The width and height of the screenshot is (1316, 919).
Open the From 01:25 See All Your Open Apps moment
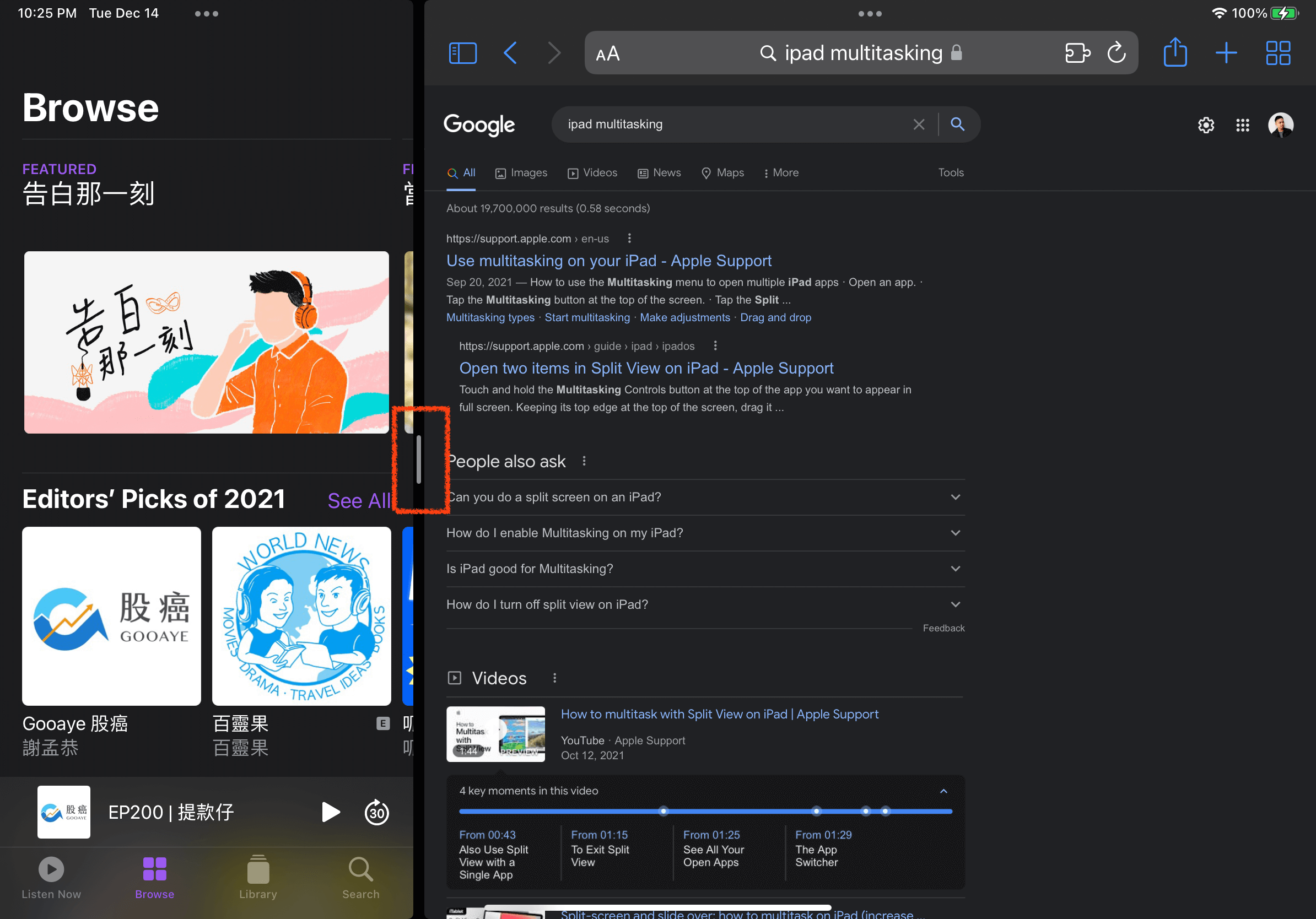tap(714, 848)
